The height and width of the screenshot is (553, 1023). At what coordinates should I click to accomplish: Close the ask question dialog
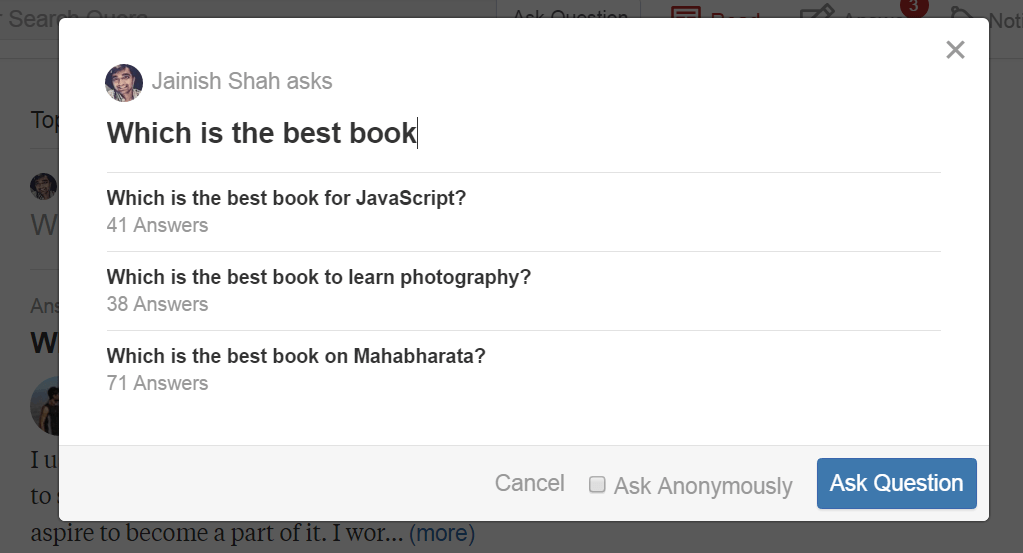click(x=955, y=50)
